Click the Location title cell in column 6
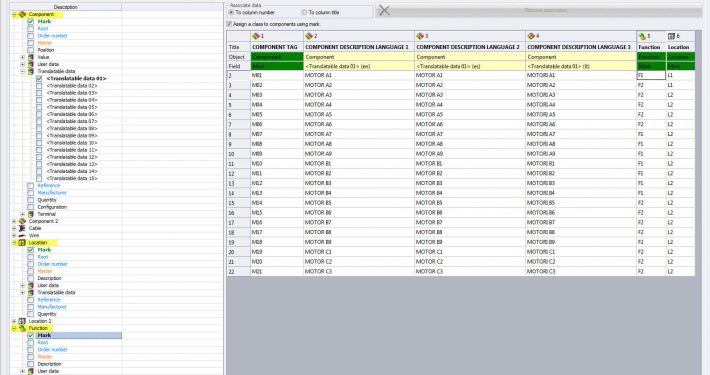 point(680,47)
